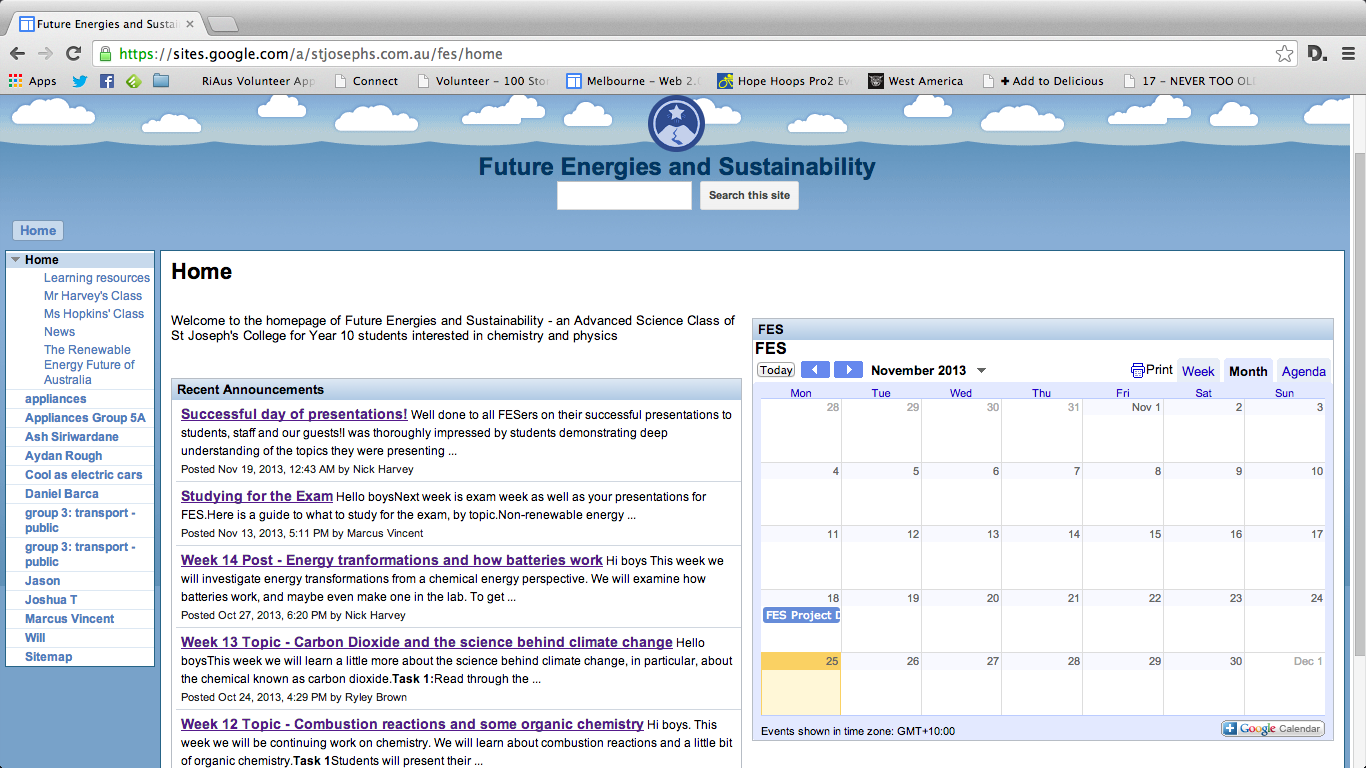Open the Facebook bookmark icon
Screen dimensions: 1366x768
107,81
